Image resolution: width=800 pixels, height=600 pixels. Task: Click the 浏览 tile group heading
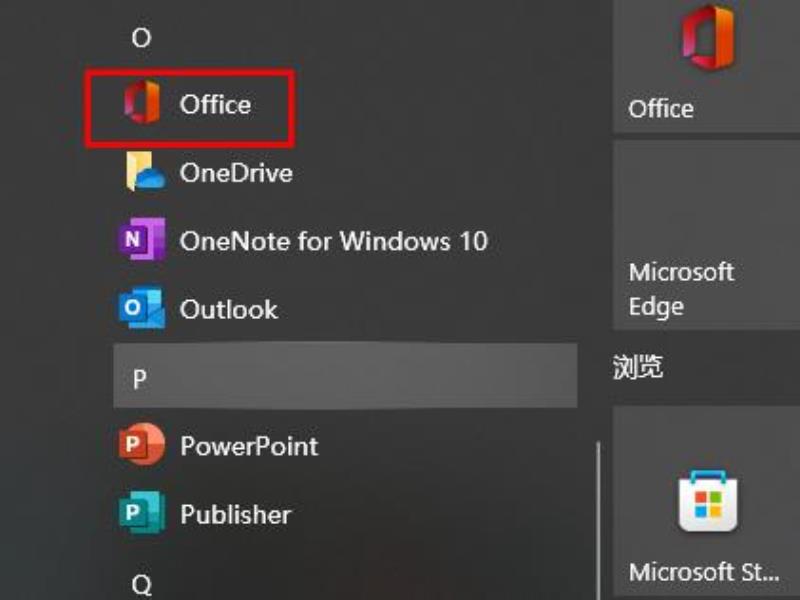click(638, 366)
